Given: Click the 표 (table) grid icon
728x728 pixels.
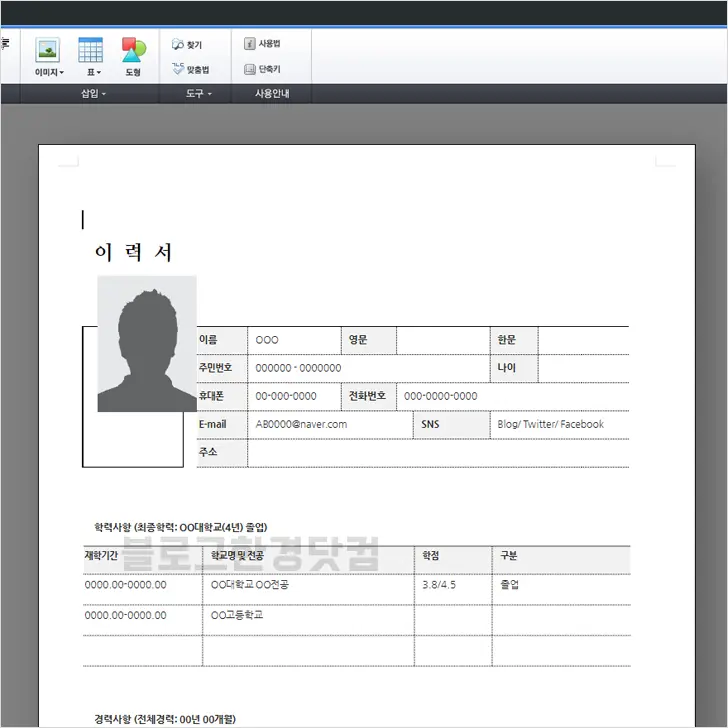Looking at the screenshot, I should coord(91,50).
